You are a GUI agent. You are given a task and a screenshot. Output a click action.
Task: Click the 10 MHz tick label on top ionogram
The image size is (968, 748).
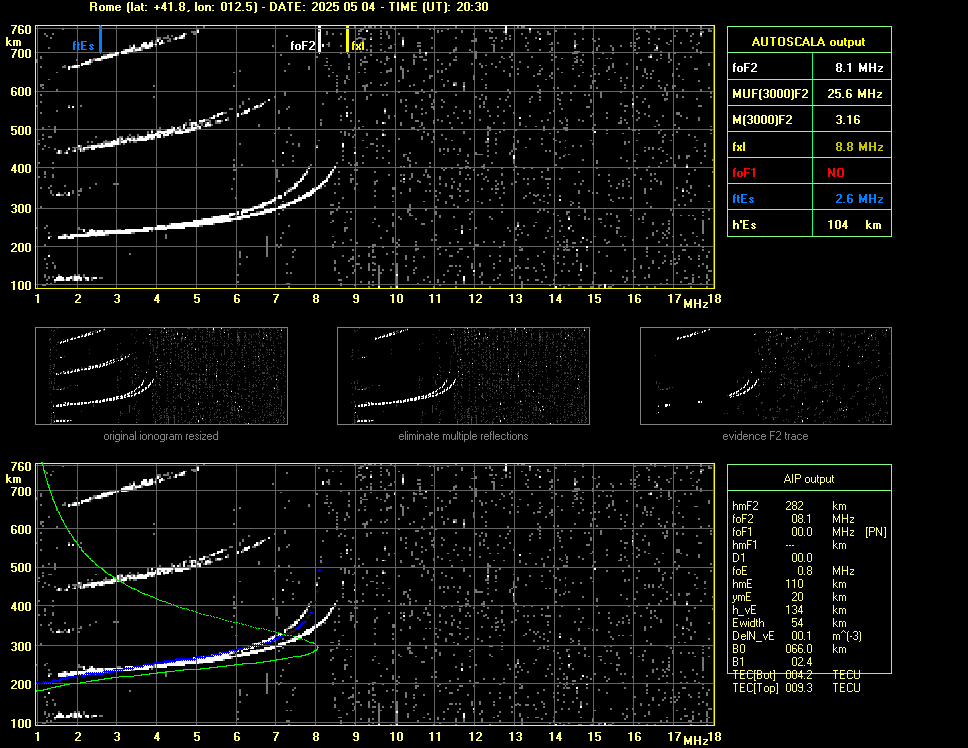coord(396,299)
